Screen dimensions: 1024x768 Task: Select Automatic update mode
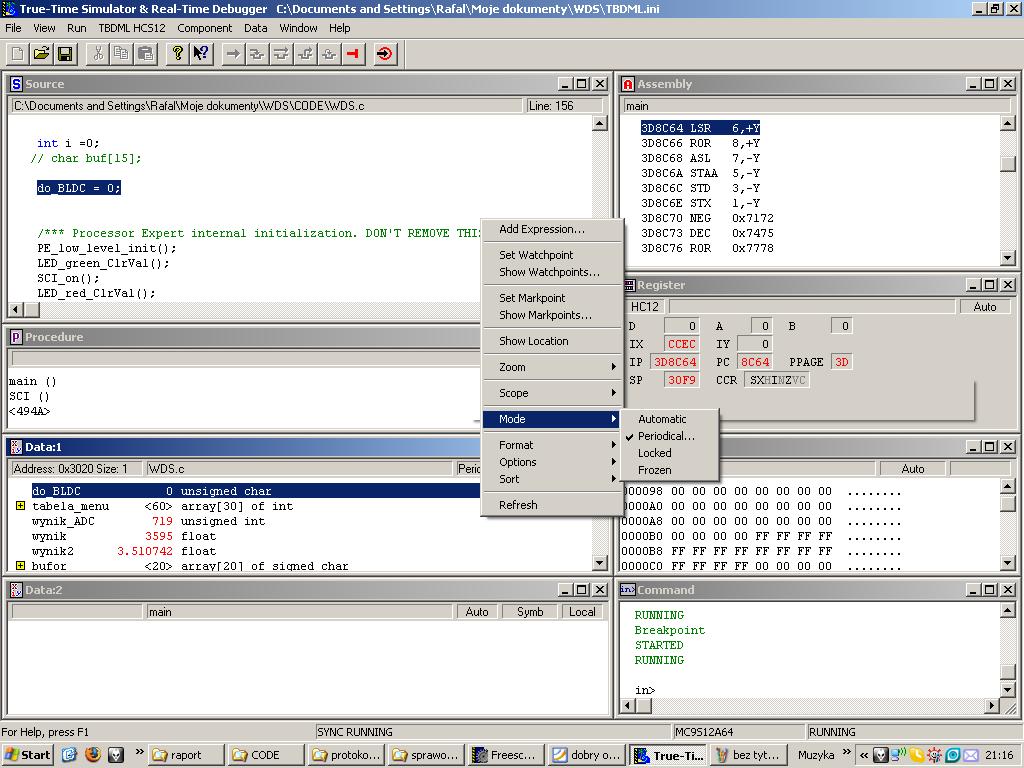662,419
